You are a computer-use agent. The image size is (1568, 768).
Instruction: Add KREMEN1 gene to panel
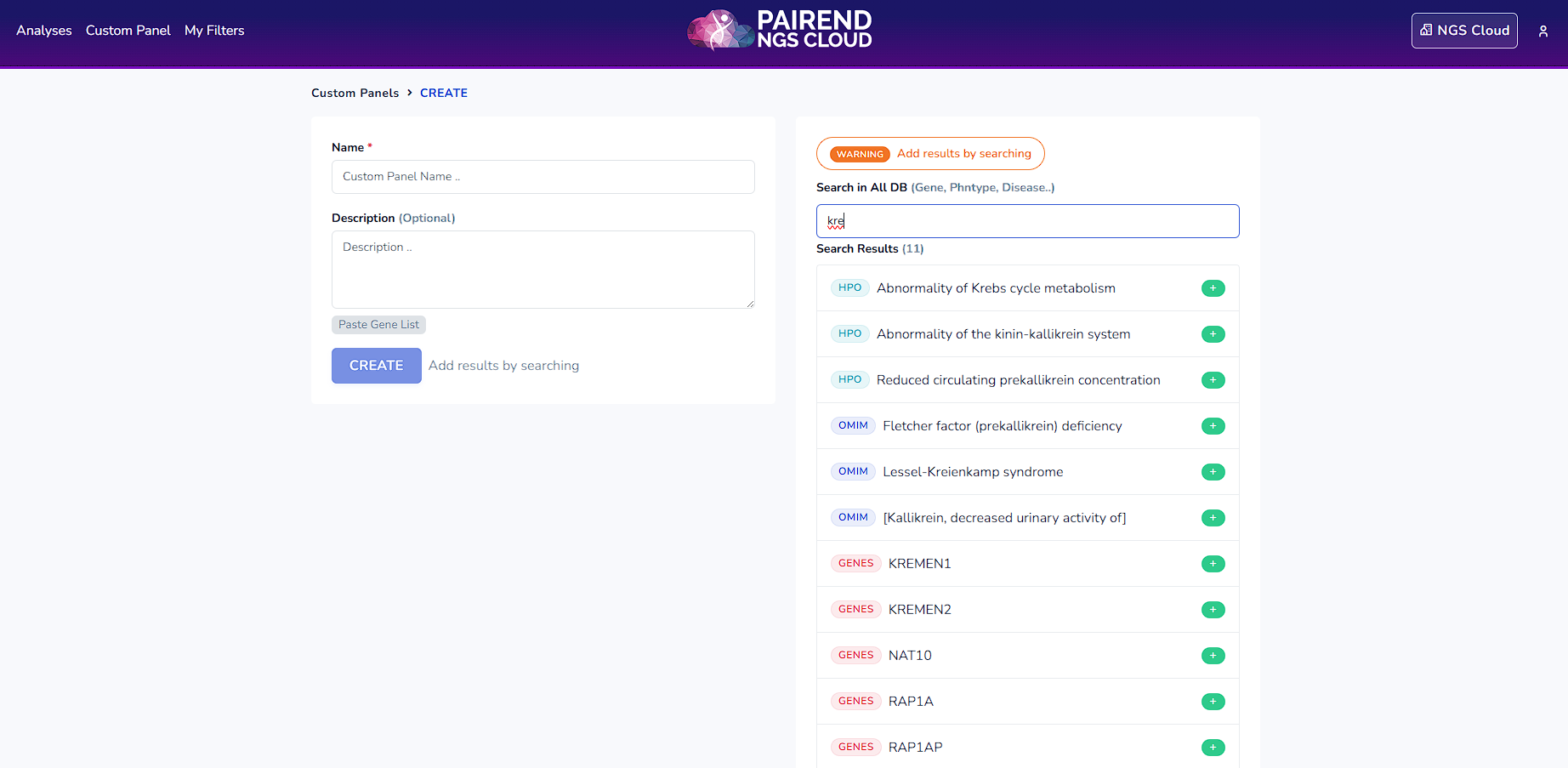(x=1213, y=564)
